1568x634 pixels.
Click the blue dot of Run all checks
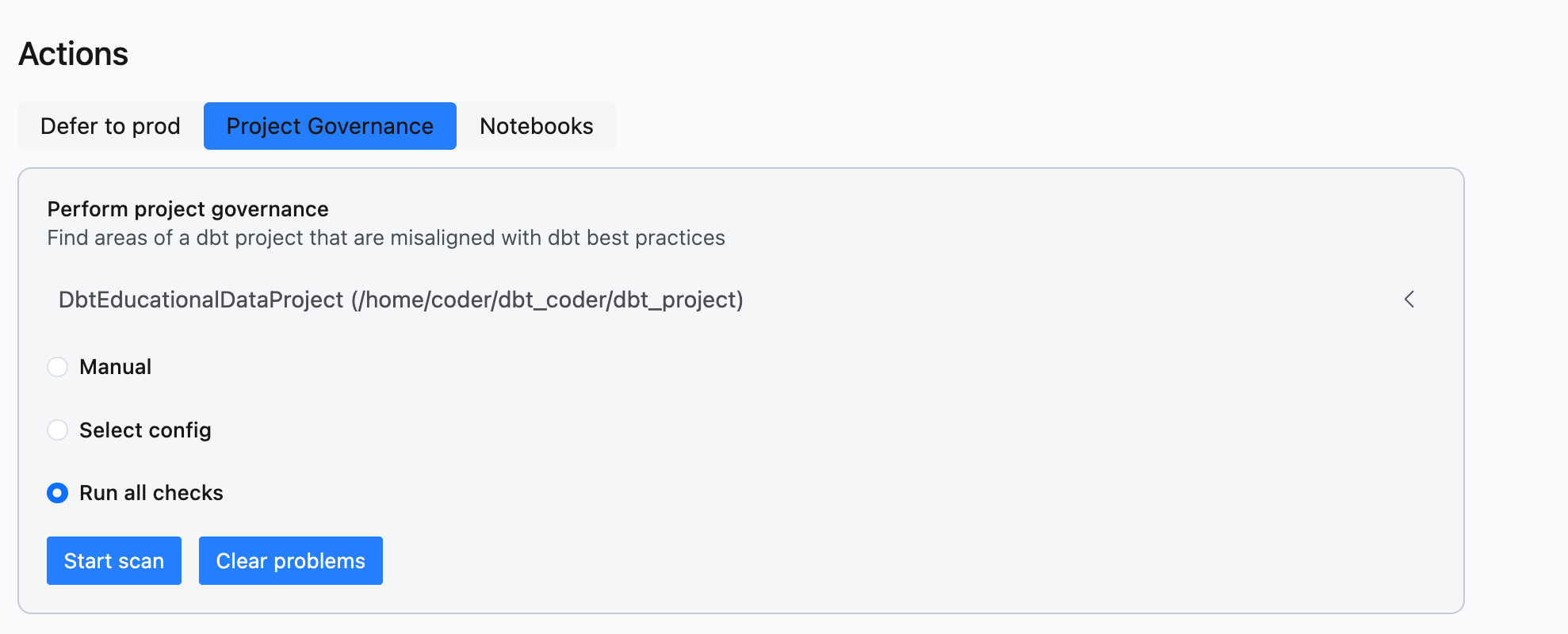[58, 493]
